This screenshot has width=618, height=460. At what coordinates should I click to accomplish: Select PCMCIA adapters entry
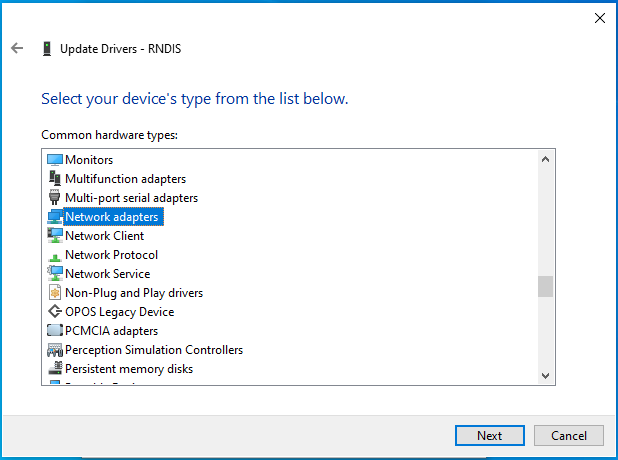[x=112, y=331]
